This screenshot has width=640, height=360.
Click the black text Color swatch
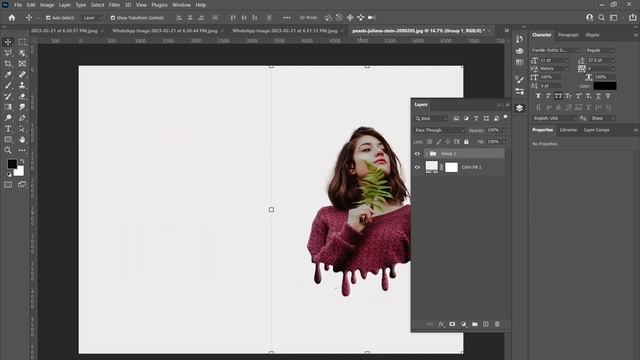coord(604,86)
